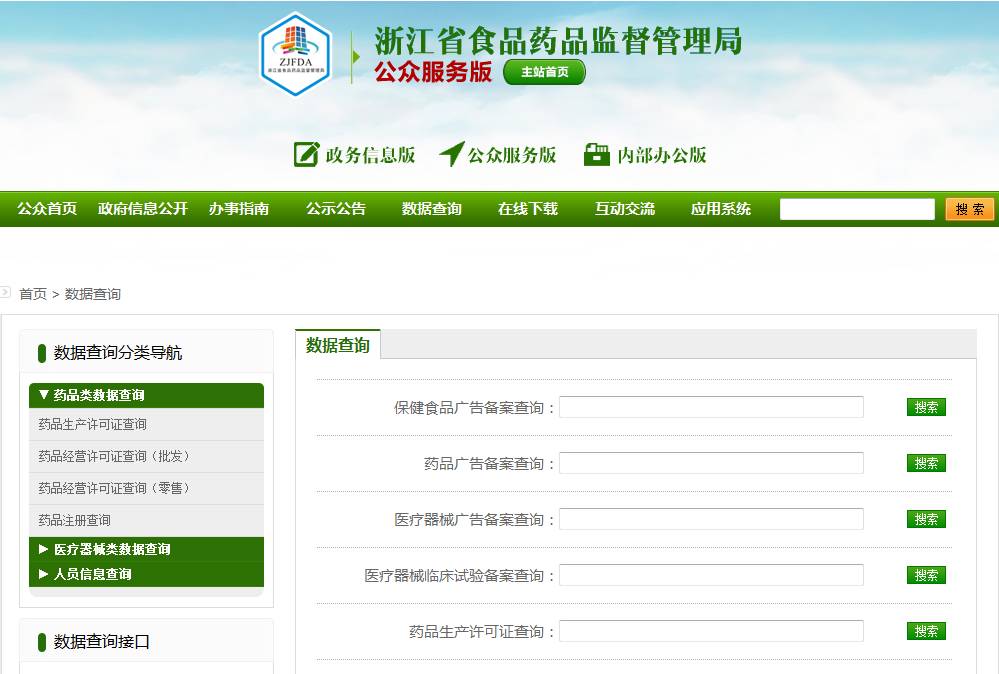Click 搜索 for 医疗器械临床试验备案查询
999x674 pixels.
(x=926, y=575)
